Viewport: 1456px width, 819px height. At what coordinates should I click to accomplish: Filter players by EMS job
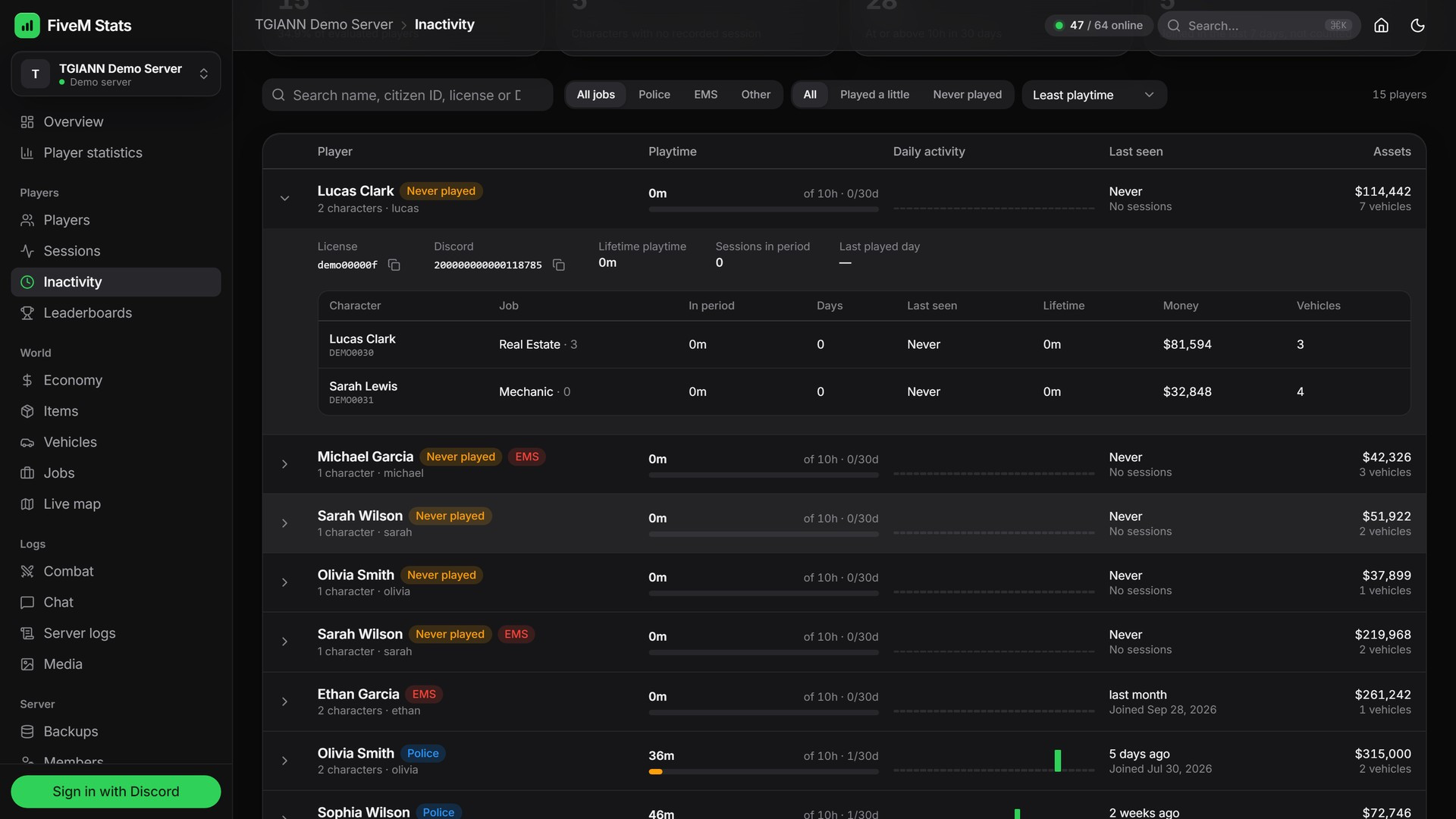705,95
